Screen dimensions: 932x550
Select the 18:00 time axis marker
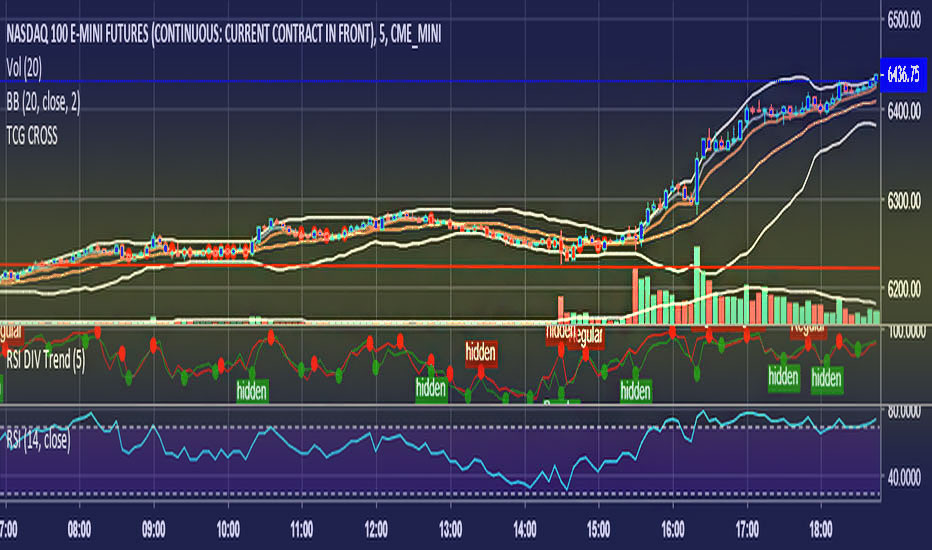click(x=822, y=527)
